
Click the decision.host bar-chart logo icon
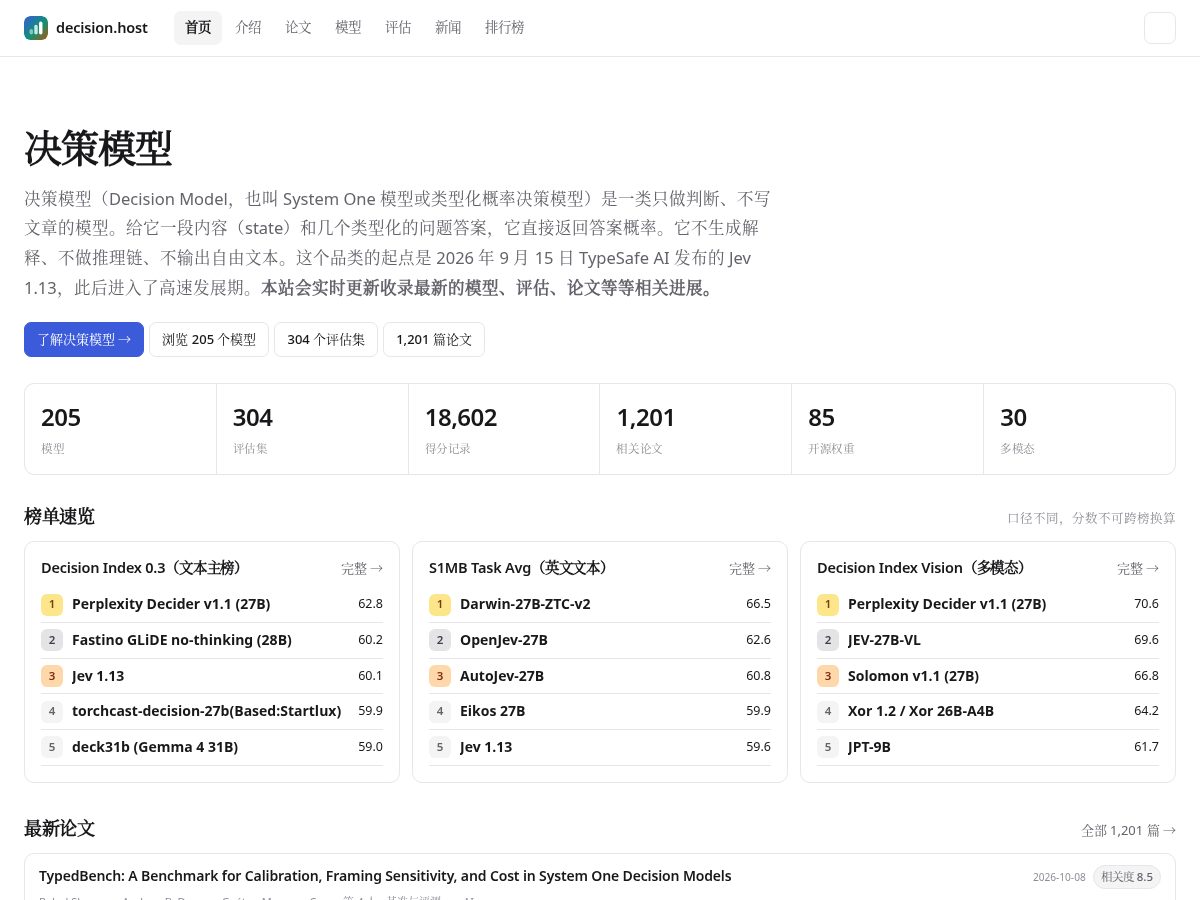pyautogui.click(x=36, y=28)
